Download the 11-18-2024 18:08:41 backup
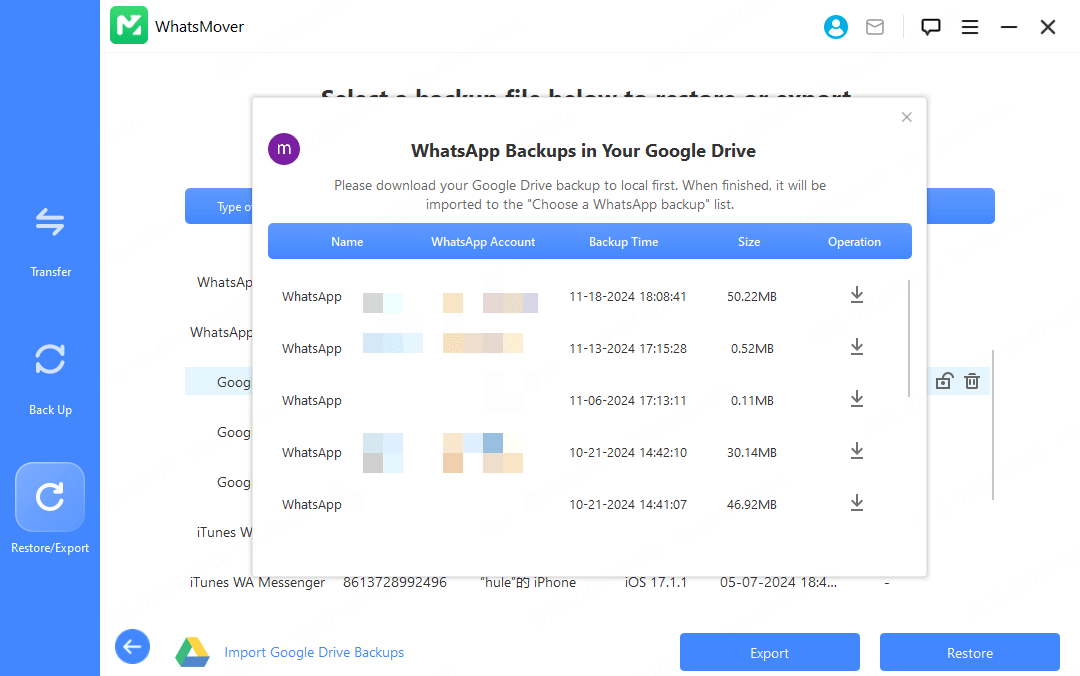 856,295
